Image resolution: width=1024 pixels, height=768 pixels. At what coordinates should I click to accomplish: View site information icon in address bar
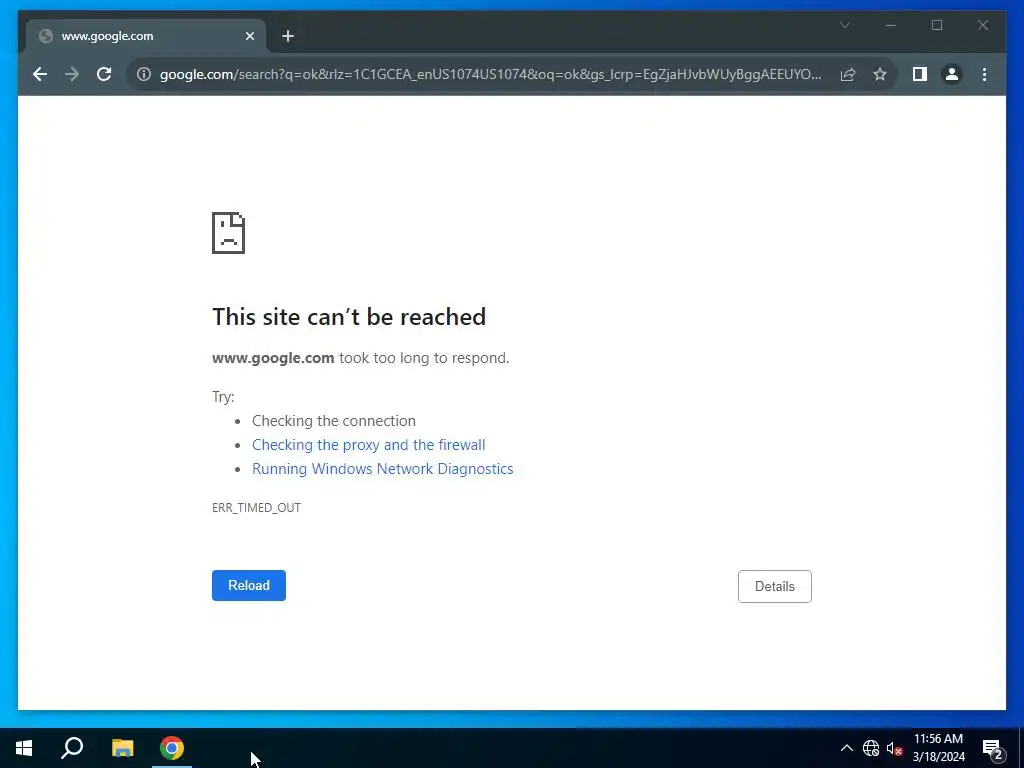click(144, 74)
